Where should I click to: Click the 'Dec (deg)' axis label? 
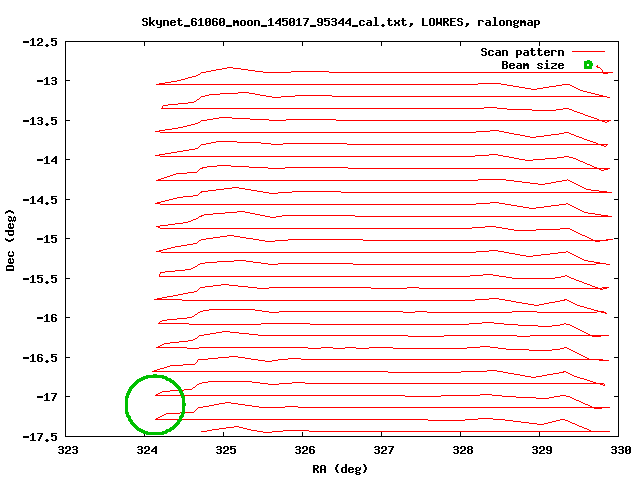click(10, 240)
